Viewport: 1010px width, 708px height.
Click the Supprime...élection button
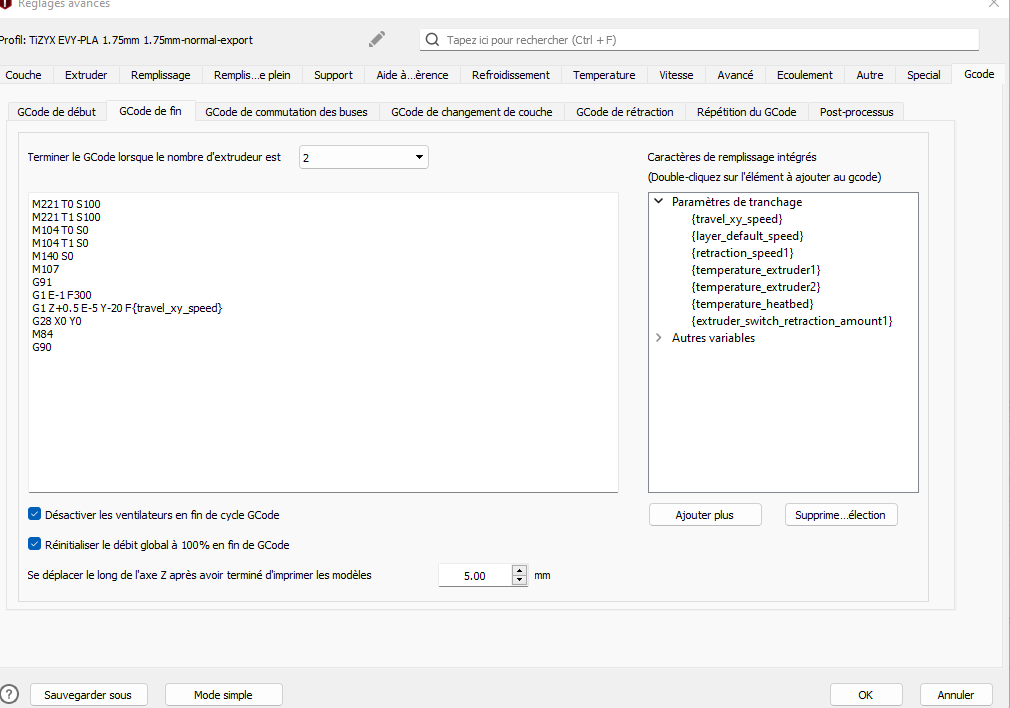coord(841,515)
